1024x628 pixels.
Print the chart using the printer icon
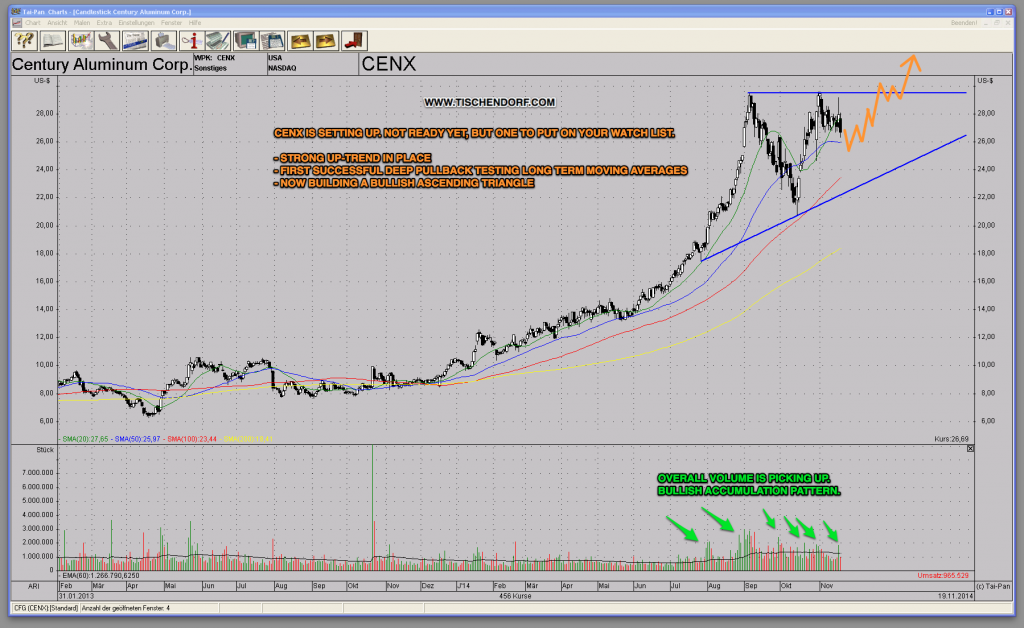pos(164,40)
